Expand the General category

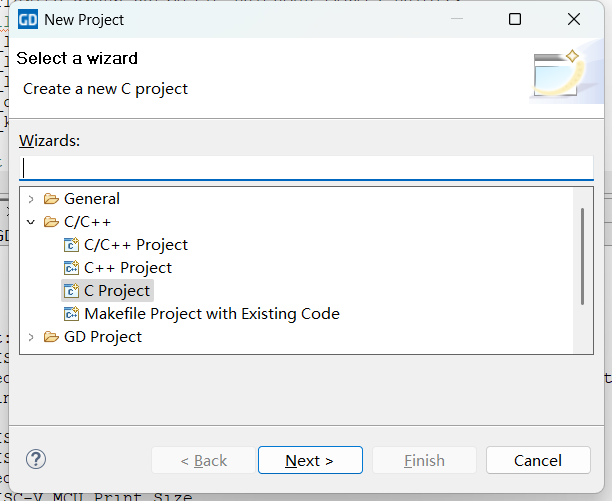(31, 199)
